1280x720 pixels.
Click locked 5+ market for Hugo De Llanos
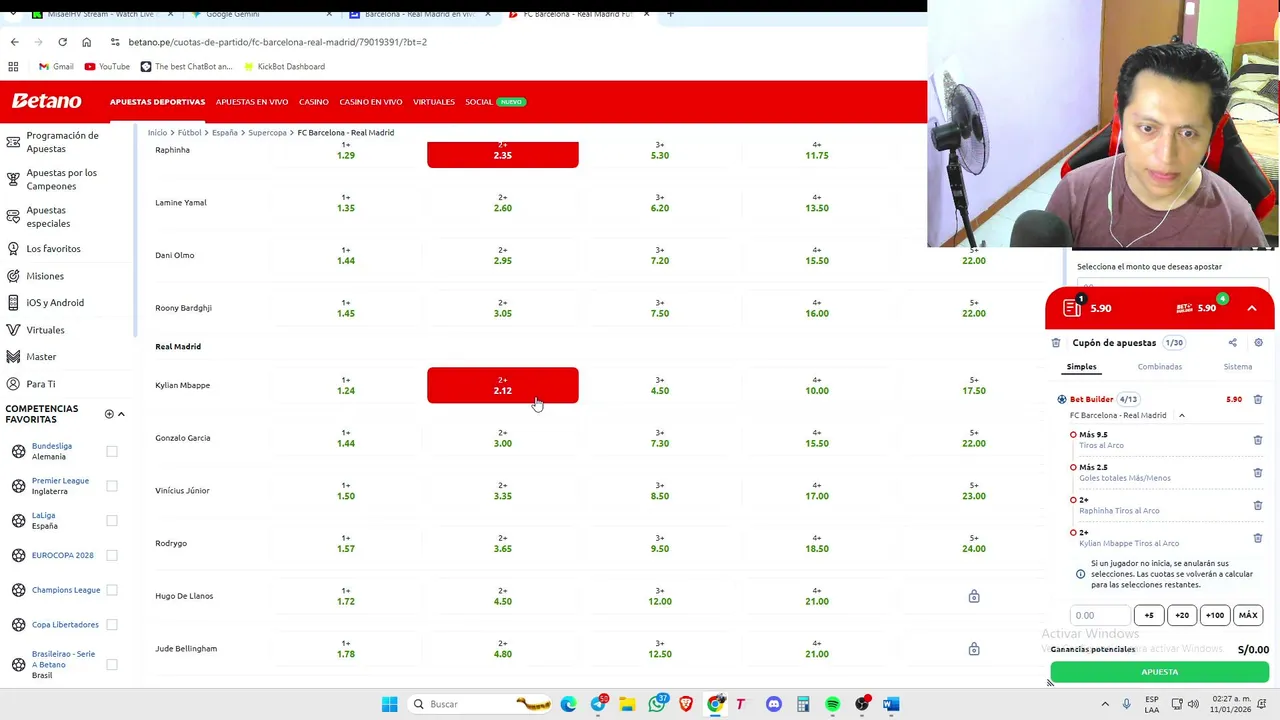974,596
